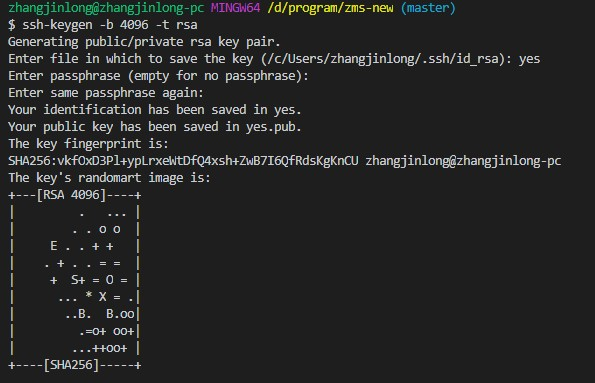
Task: Click the 'Enter passphrase' prompt line
Action: click(x=158, y=76)
